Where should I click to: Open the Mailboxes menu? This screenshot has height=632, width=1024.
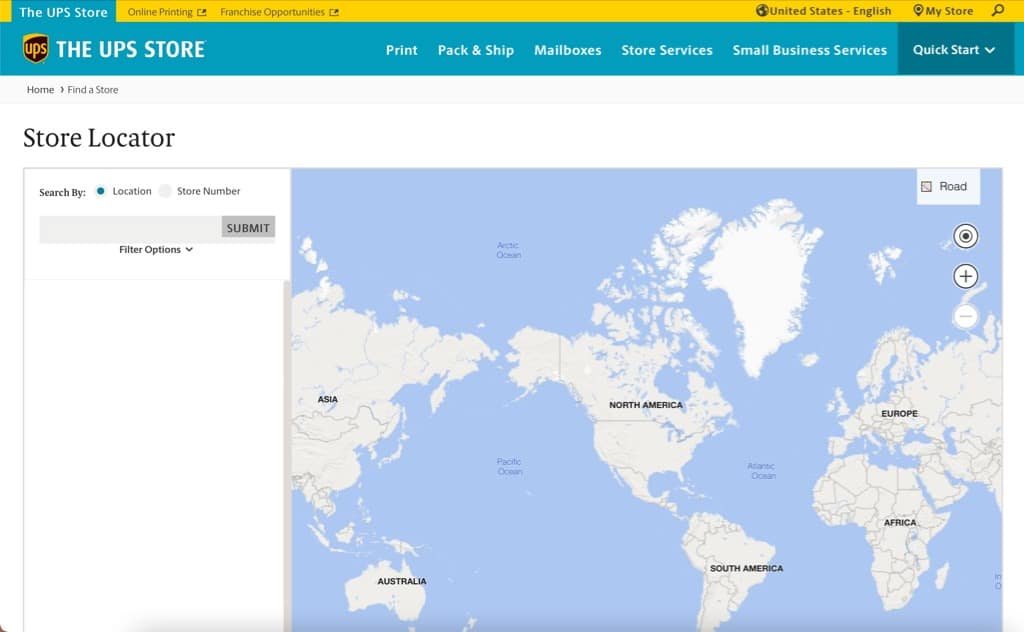[568, 50]
